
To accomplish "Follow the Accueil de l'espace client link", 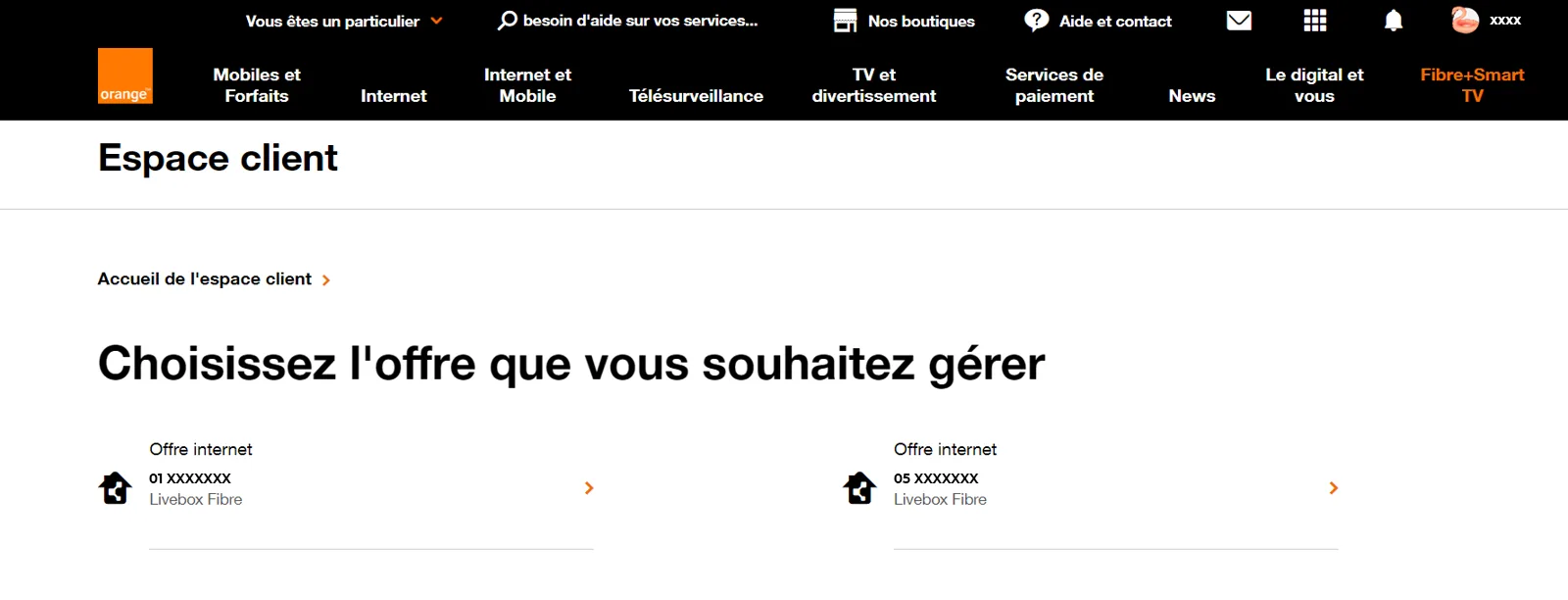I will 205,279.
